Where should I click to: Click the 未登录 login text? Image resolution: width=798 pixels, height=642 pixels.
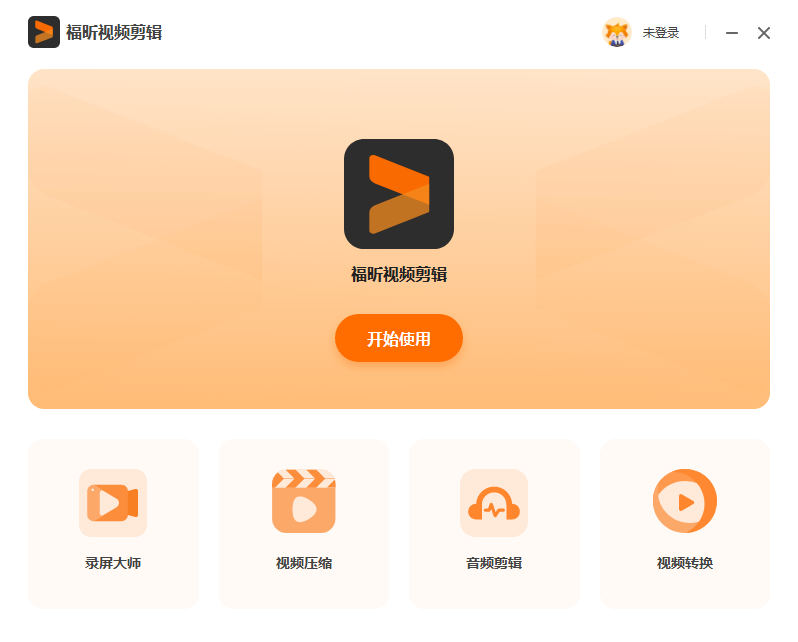(x=661, y=33)
